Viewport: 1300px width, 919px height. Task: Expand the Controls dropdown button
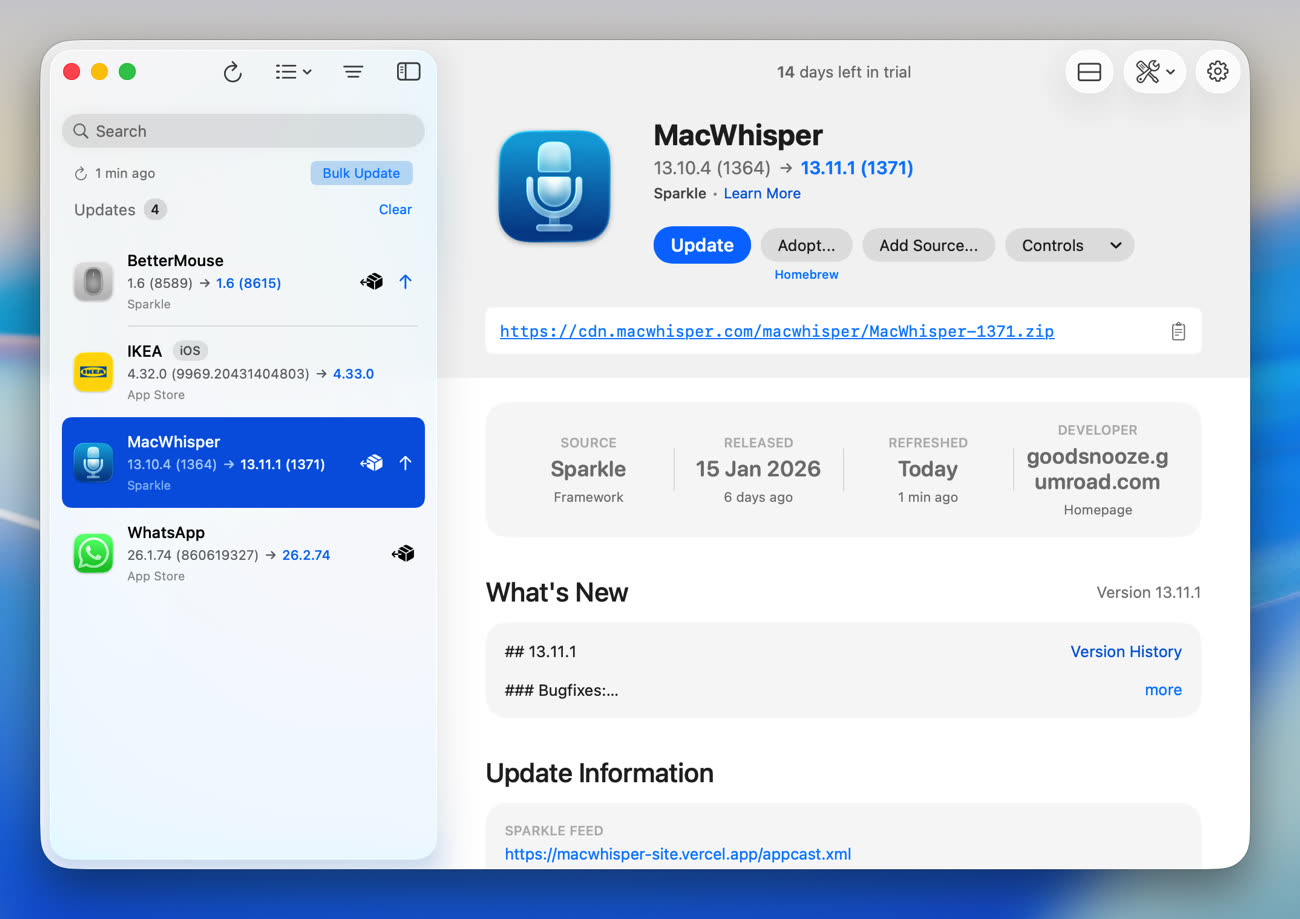(1069, 245)
